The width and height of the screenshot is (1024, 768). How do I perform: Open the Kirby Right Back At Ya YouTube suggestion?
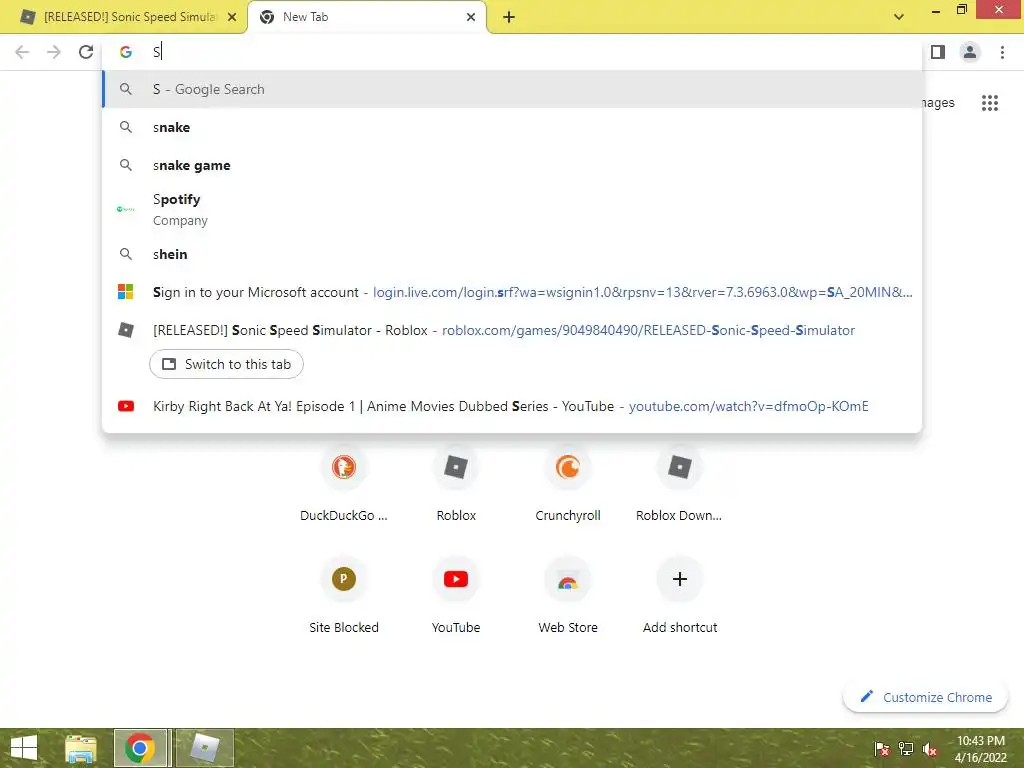coord(513,406)
